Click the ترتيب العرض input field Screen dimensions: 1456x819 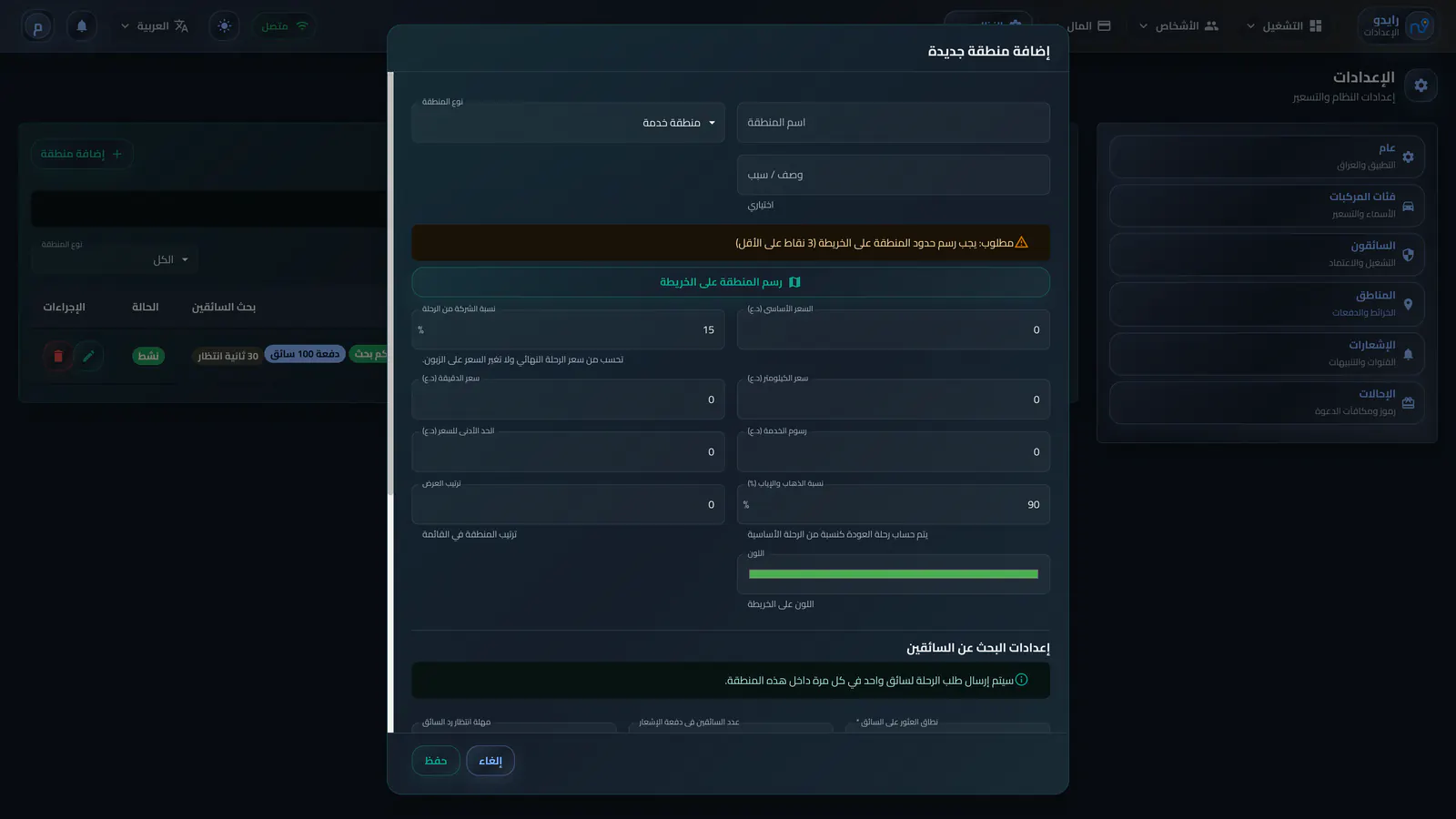pyautogui.click(x=568, y=504)
